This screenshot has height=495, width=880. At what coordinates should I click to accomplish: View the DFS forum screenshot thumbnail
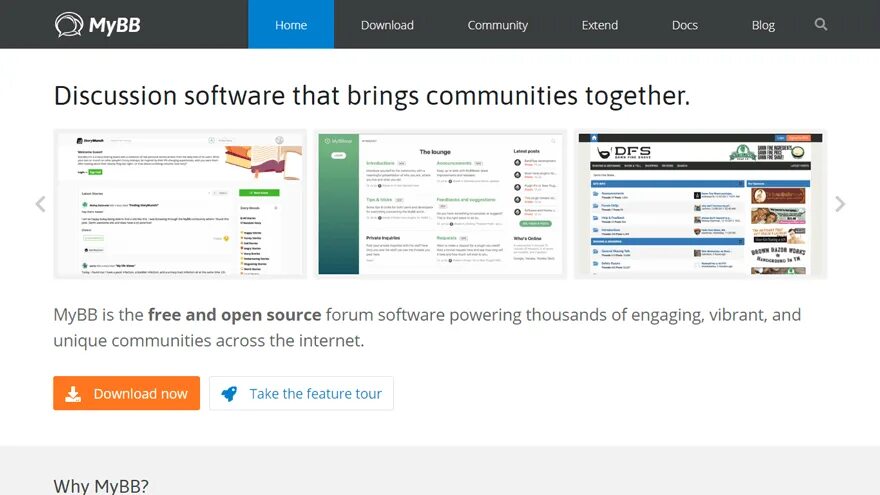(x=700, y=204)
